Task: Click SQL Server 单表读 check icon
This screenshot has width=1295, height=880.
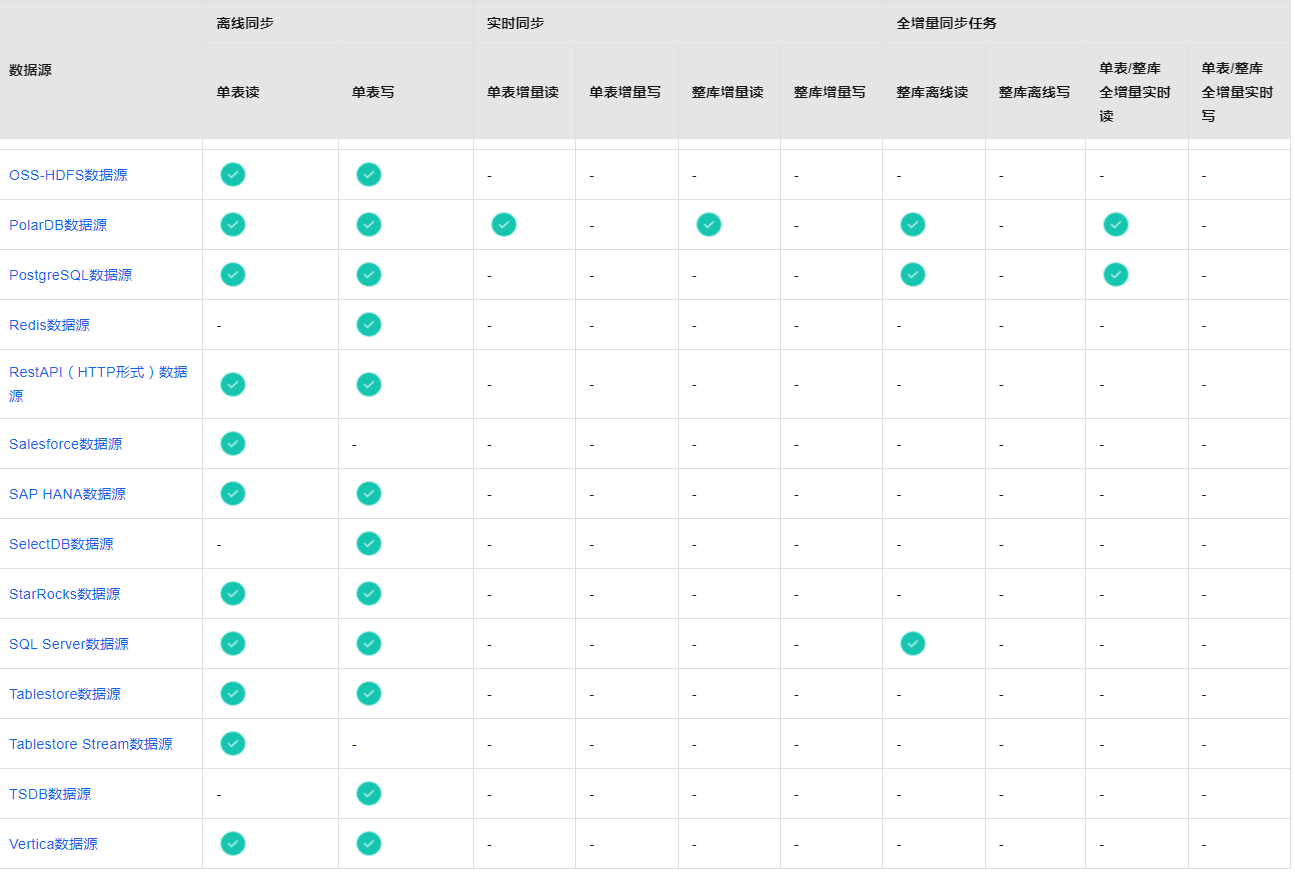Action: pos(233,643)
